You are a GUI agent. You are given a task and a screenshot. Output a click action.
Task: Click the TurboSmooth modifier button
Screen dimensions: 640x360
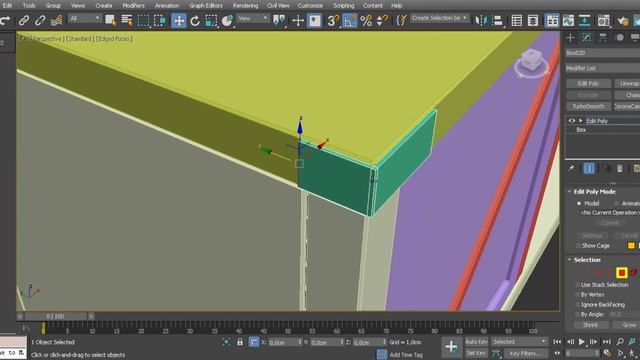[589, 106]
